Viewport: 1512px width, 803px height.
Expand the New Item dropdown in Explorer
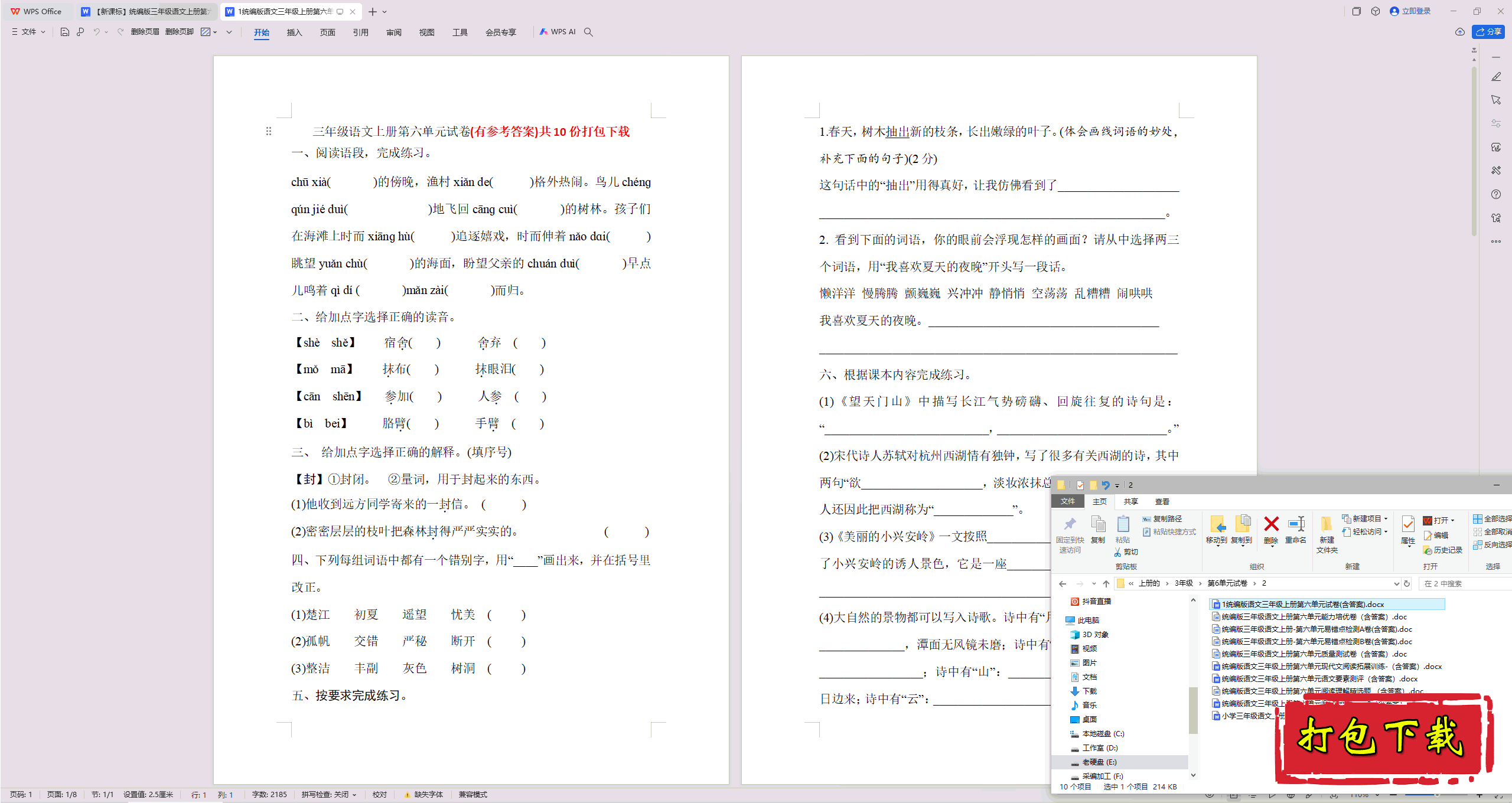tap(1386, 518)
